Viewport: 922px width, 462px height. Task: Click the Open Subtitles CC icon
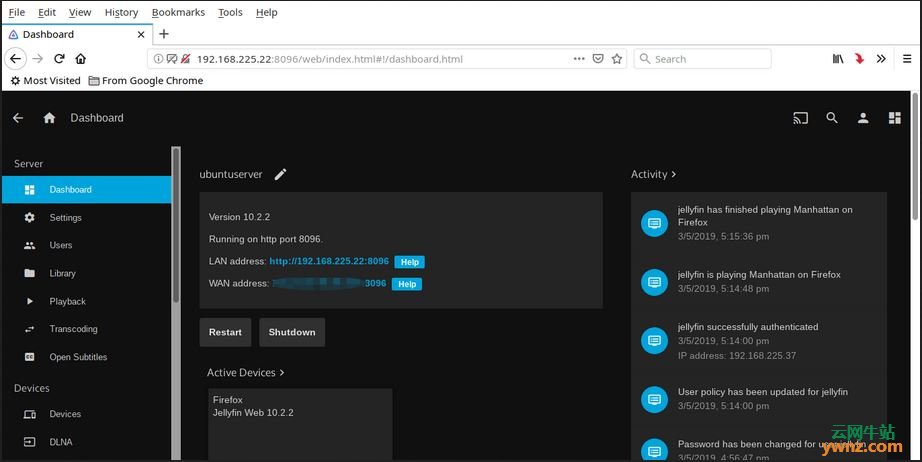tap(29, 357)
